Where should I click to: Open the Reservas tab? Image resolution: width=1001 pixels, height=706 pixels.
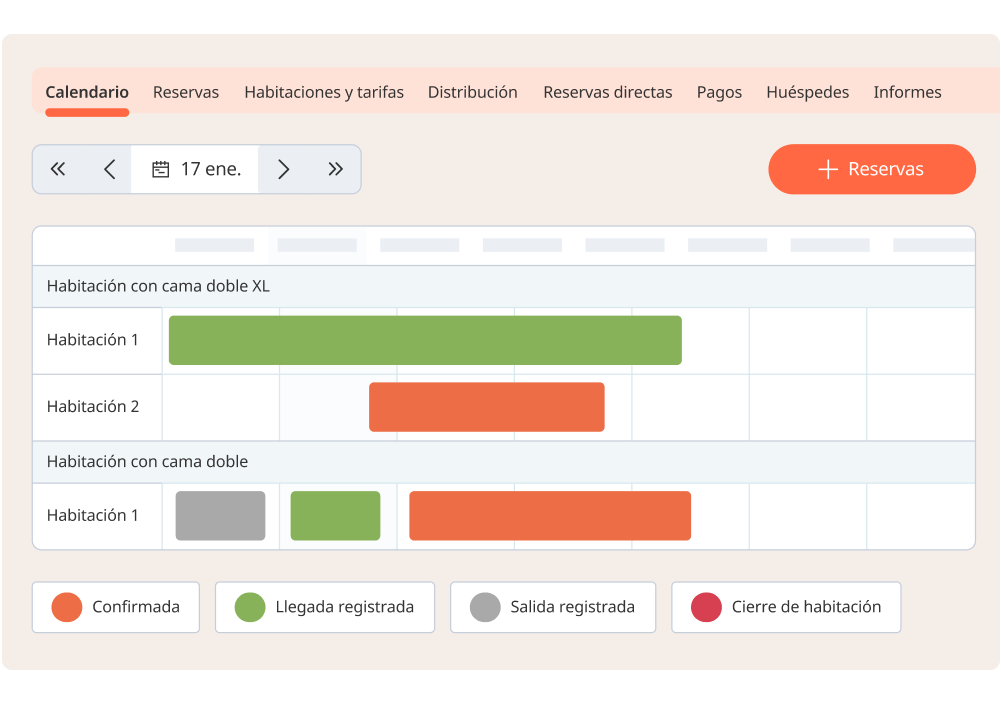[x=186, y=92]
